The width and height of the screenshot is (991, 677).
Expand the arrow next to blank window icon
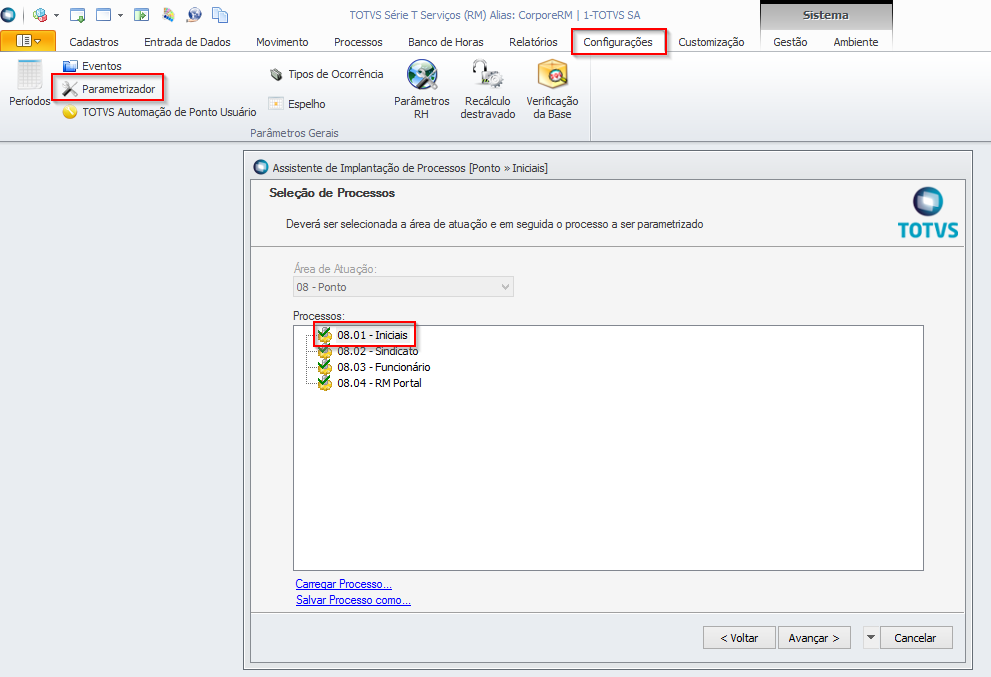[x=120, y=15]
